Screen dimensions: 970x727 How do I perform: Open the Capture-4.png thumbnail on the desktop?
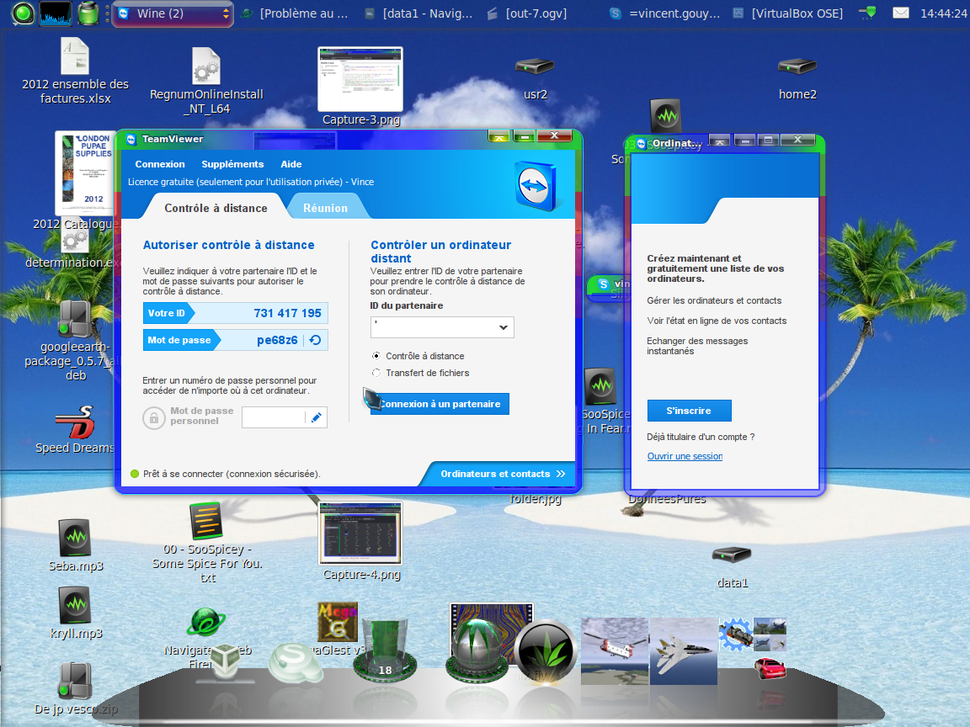pyautogui.click(x=361, y=532)
